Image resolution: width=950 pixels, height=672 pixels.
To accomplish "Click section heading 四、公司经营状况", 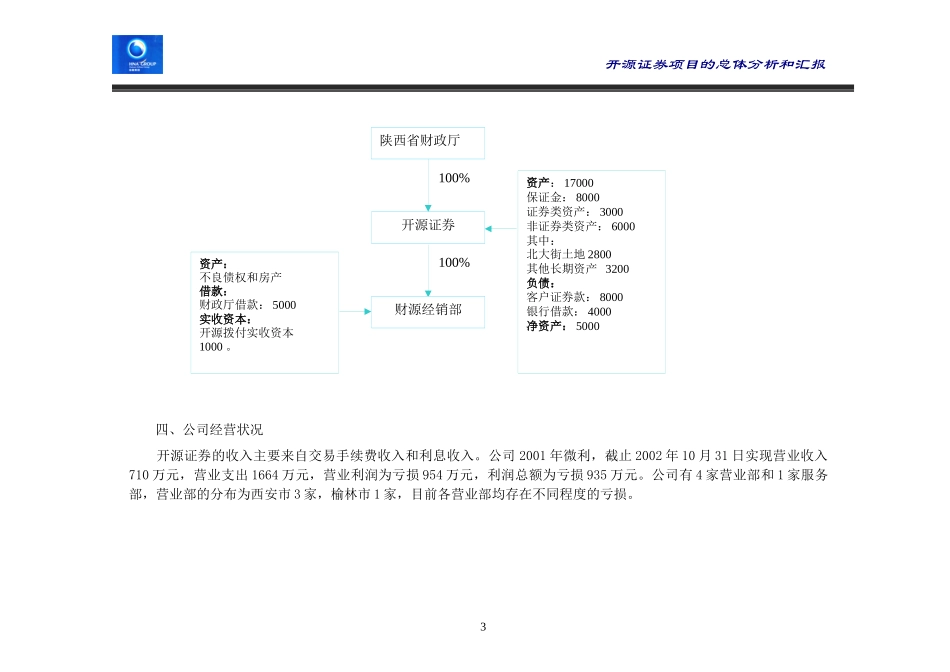I will coord(210,430).
